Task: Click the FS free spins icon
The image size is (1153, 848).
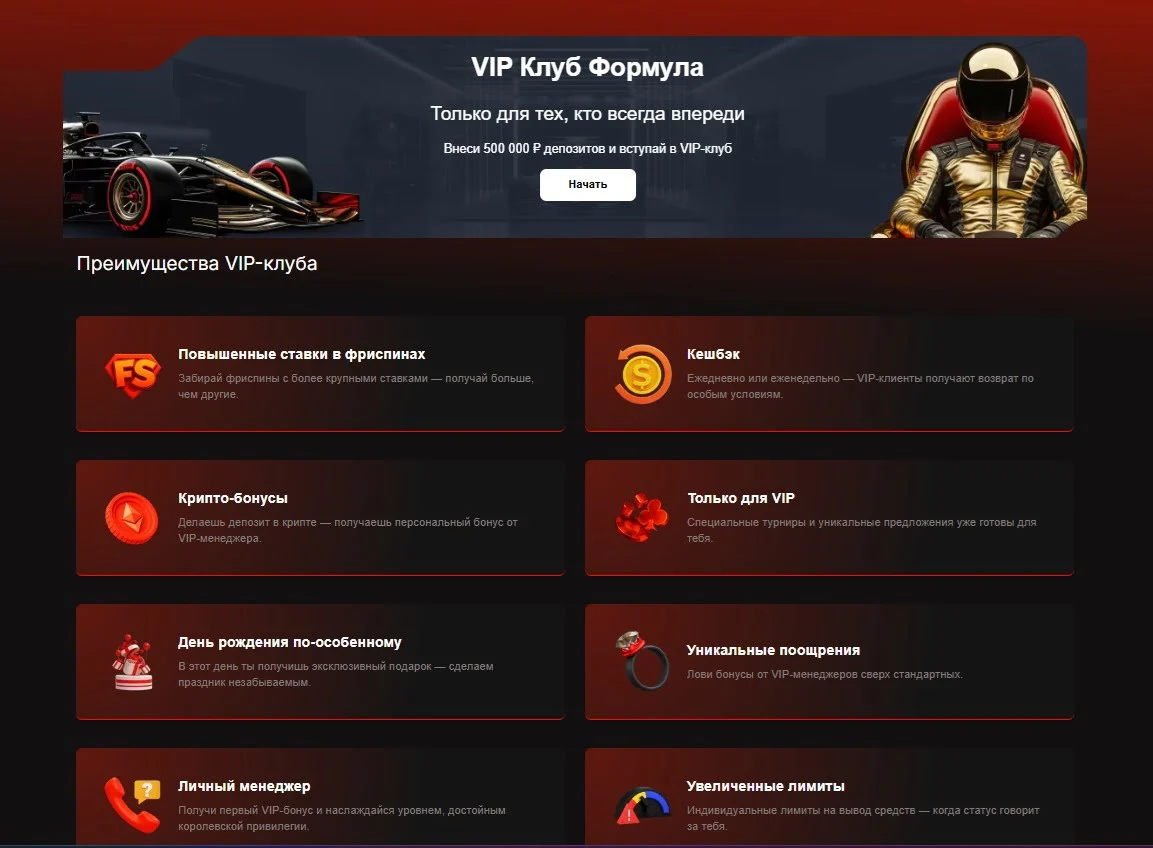Action: pos(132,374)
